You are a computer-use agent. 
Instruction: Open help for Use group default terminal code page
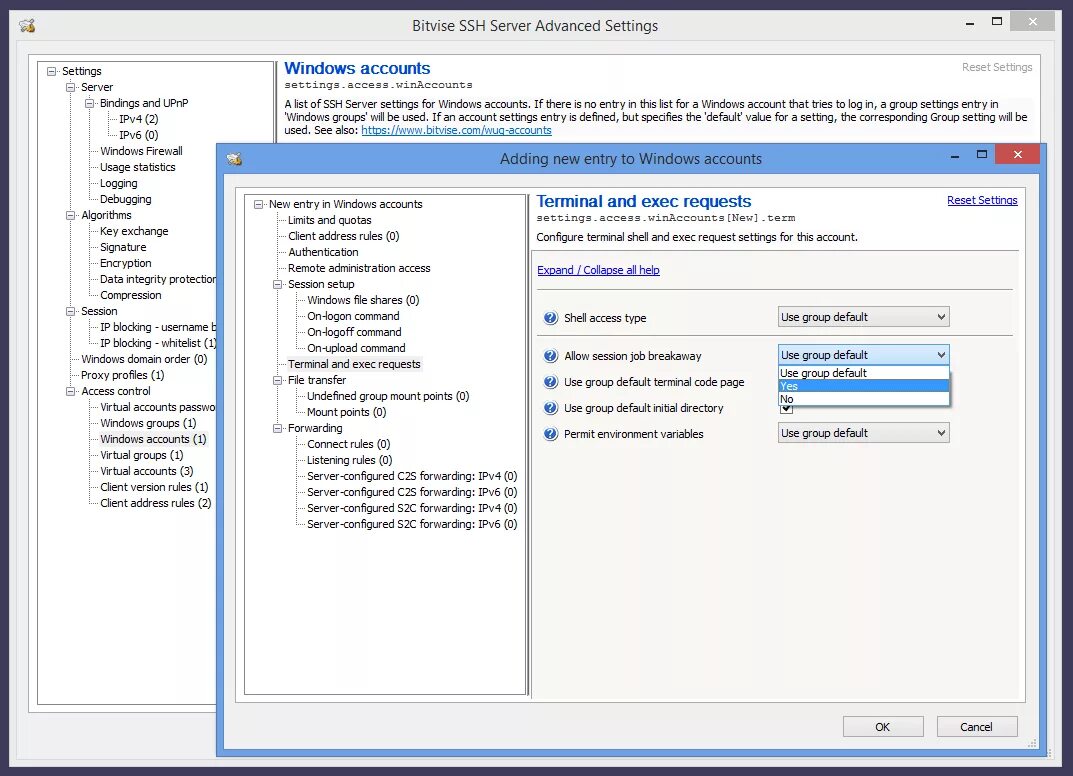click(x=551, y=382)
